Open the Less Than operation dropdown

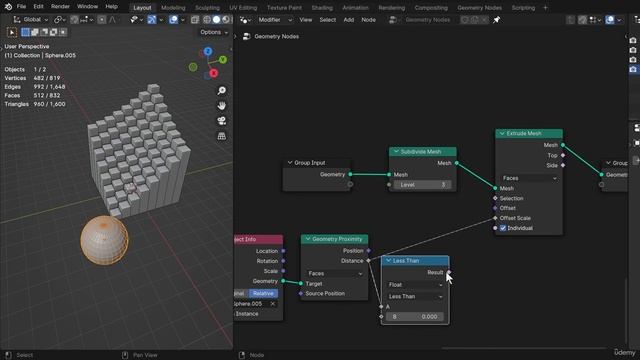tap(415, 296)
